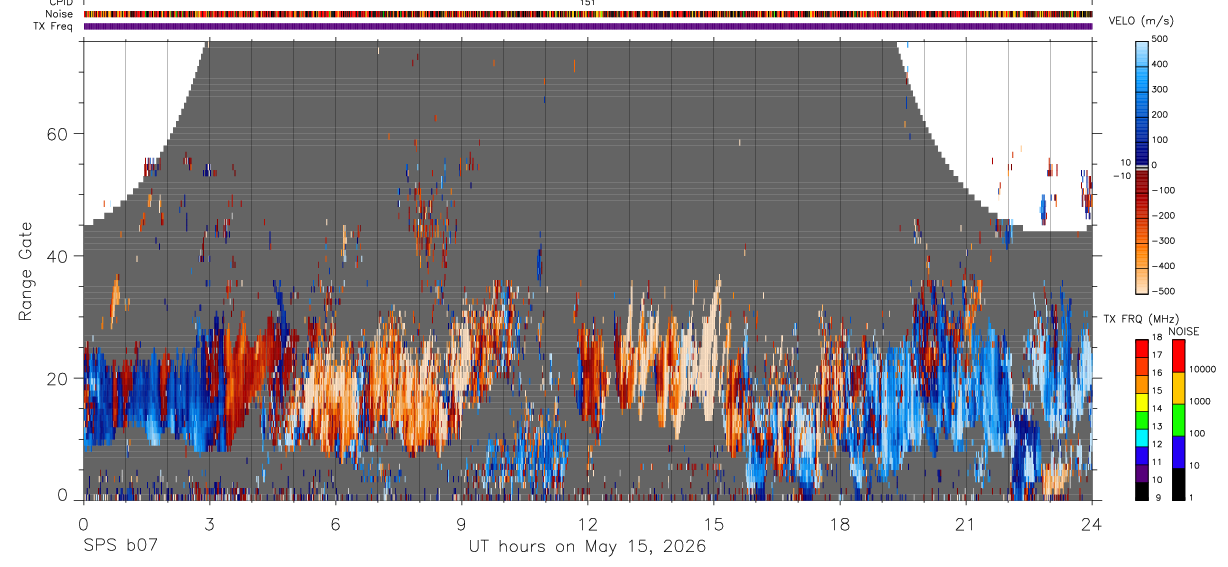This screenshot has width=1228, height=567.
Task: Click the '21' UT hour tick label
Action: pos(965,524)
